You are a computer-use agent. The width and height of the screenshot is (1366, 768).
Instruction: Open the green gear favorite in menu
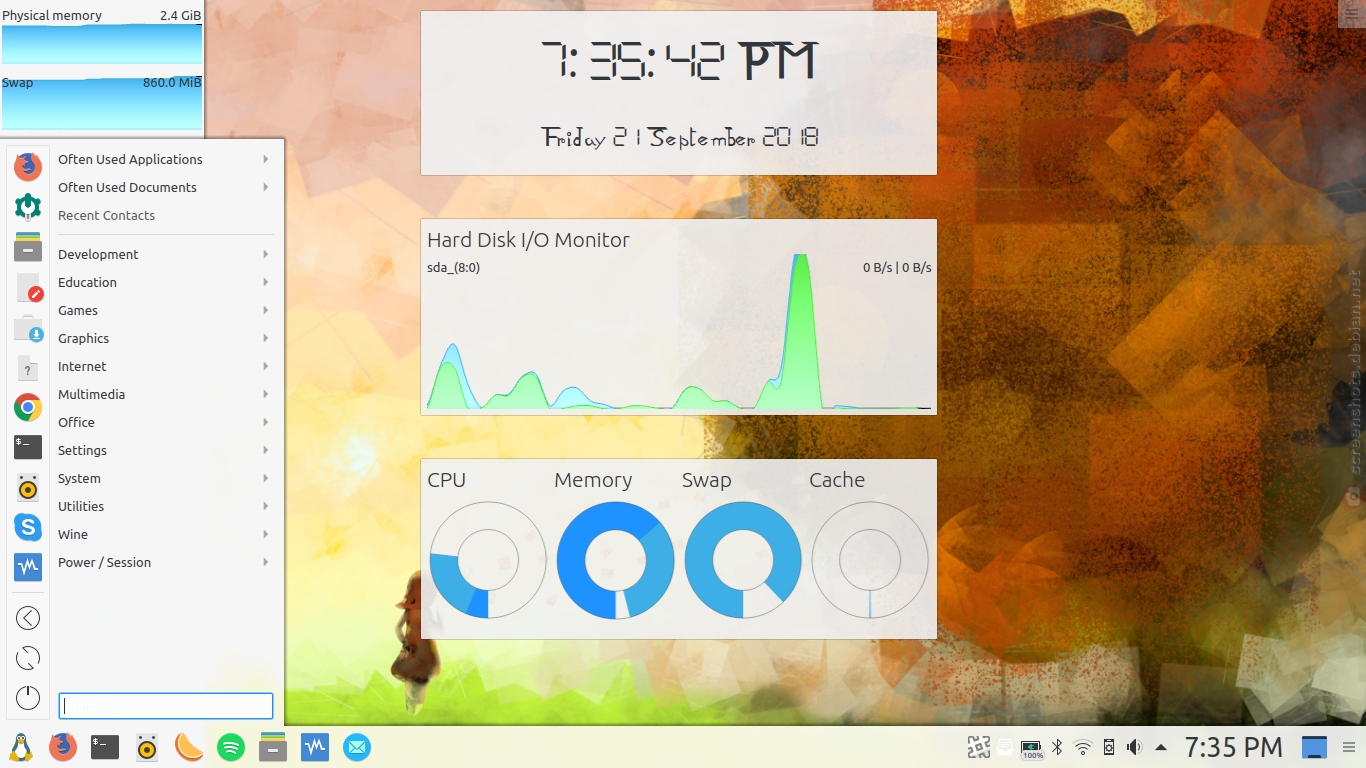(28, 206)
